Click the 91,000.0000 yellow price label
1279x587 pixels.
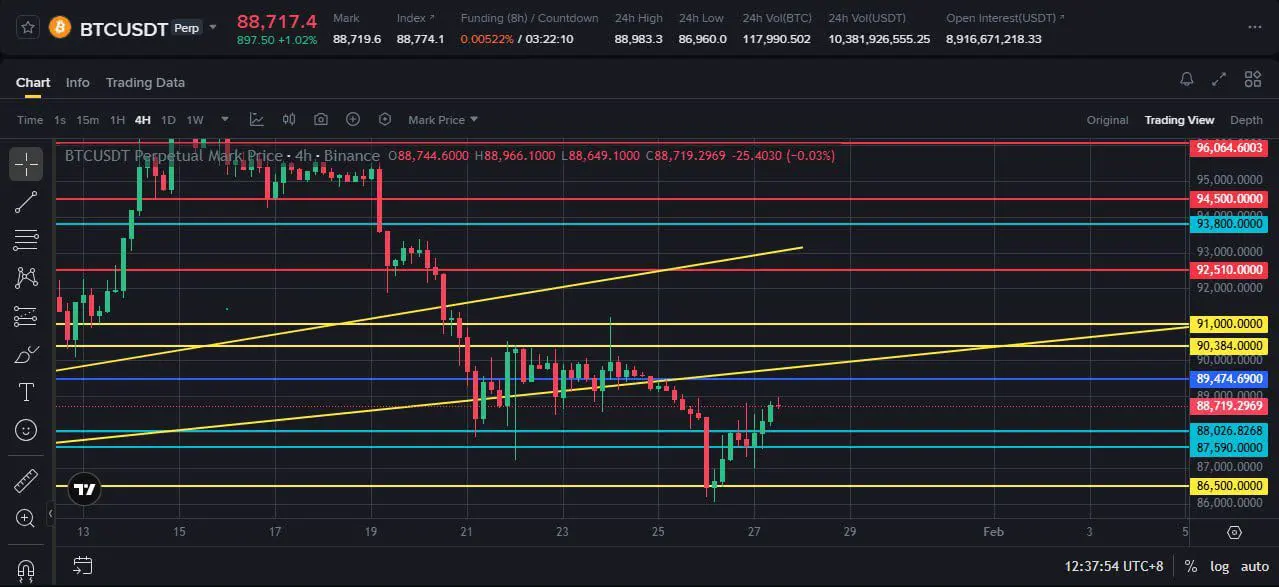(1229, 324)
